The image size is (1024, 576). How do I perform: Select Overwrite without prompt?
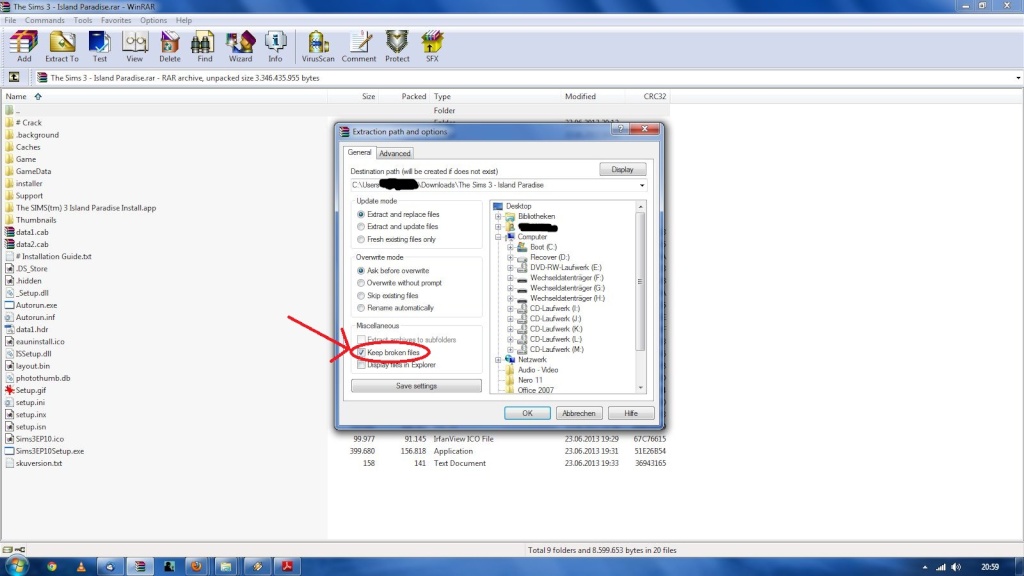pyautogui.click(x=360, y=283)
